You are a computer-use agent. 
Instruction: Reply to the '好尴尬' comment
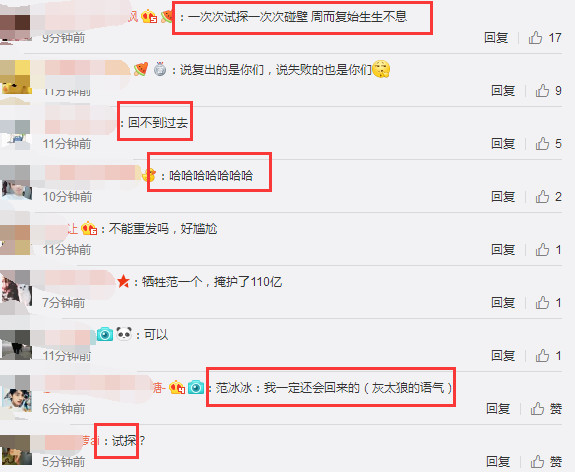pyautogui.click(x=503, y=250)
